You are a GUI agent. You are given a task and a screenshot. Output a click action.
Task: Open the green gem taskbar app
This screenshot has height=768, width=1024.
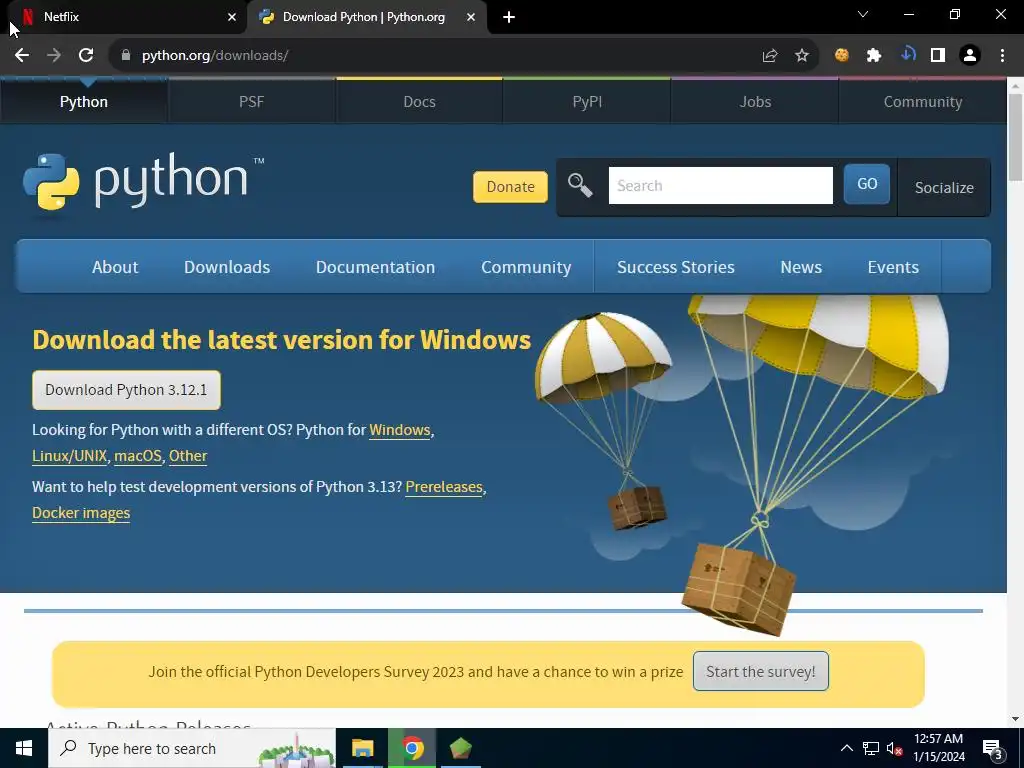[460, 748]
